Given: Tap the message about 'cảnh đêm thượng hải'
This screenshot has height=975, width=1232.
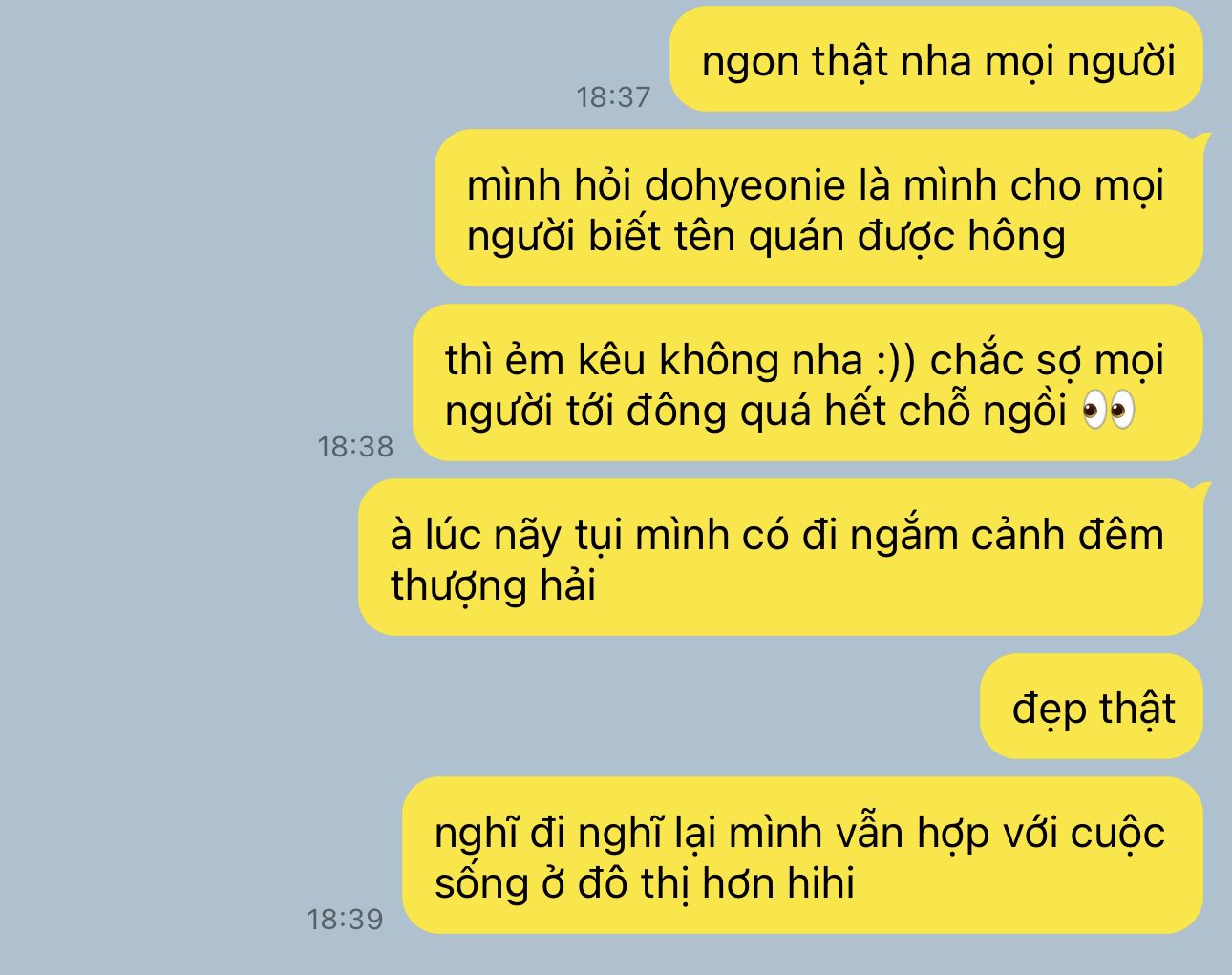Looking at the screenshot, I should point(780,558).
